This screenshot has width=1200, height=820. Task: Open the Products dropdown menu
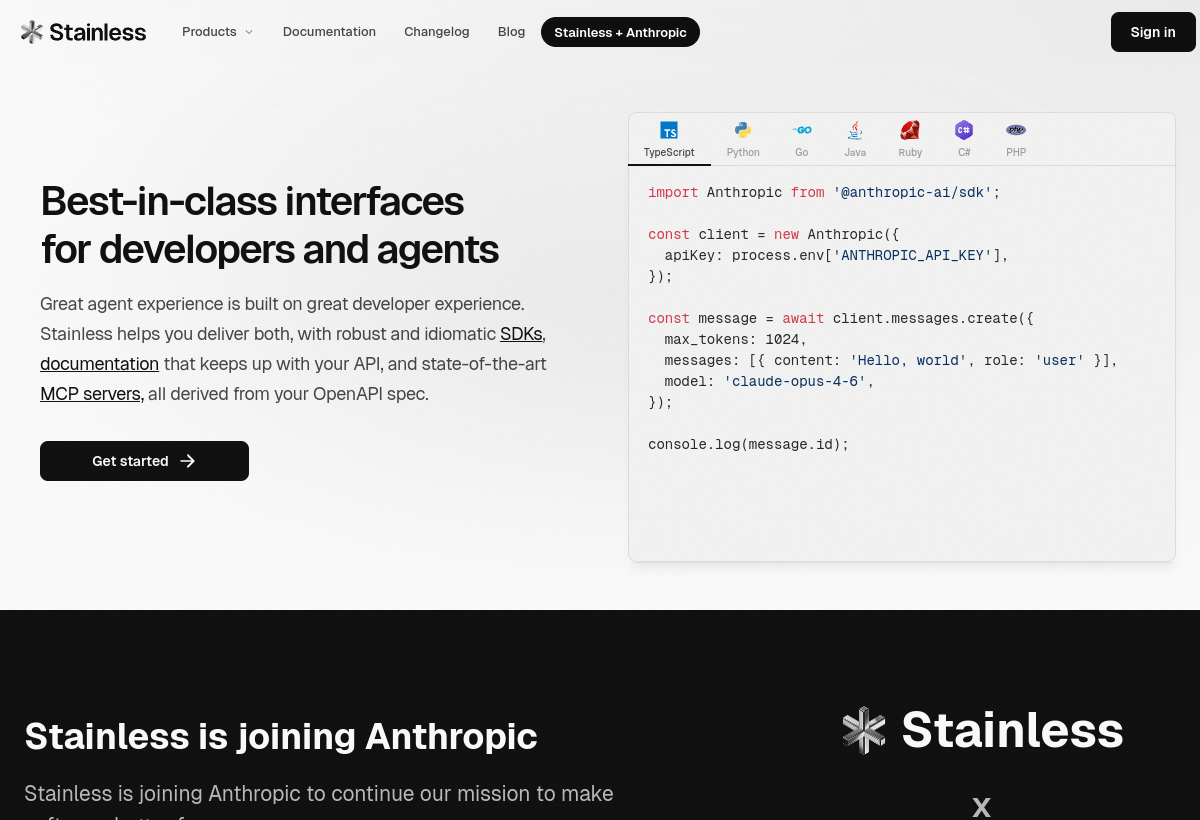pos(217,32)
